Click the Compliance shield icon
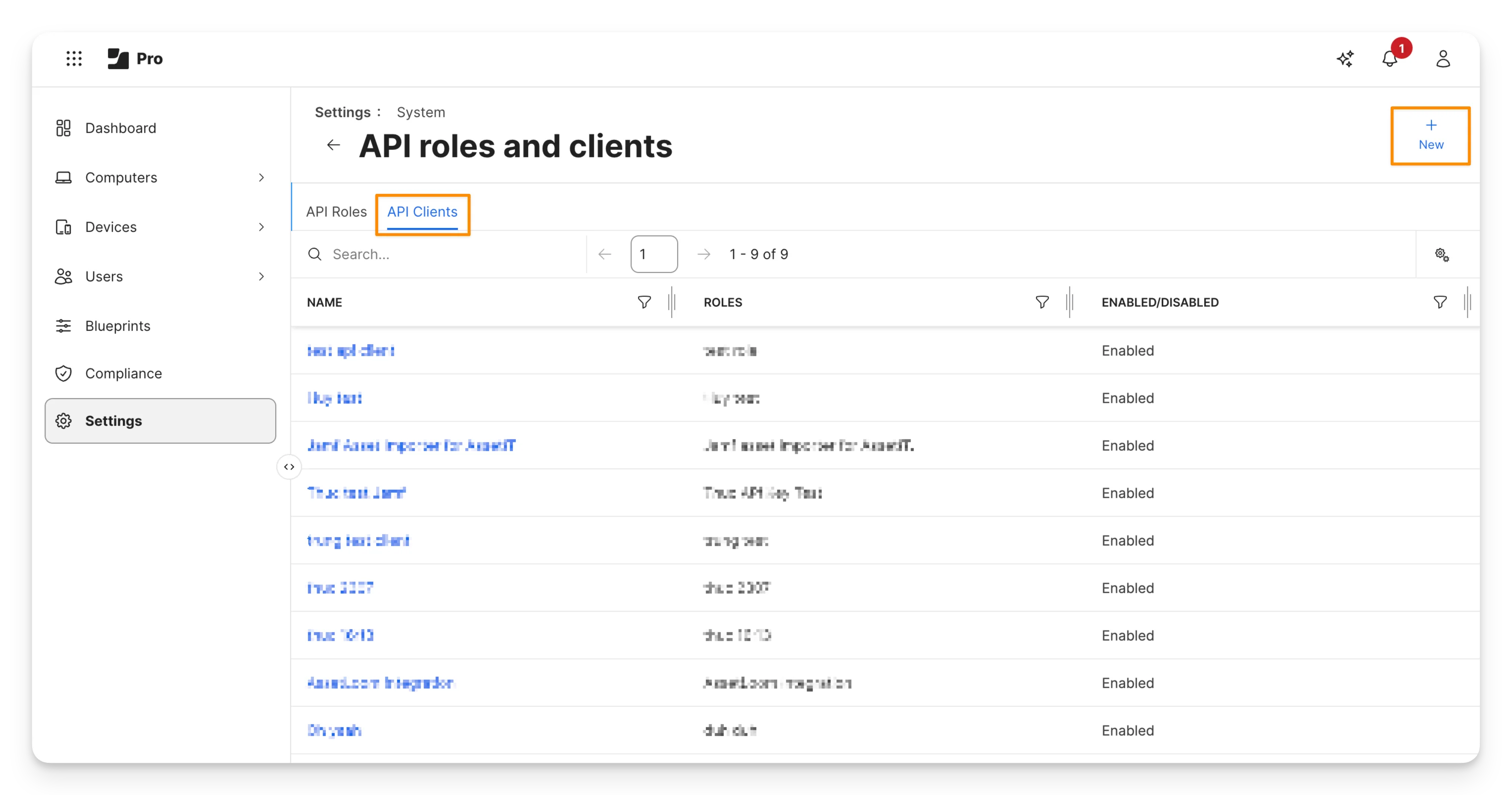 pyautogui.click(x=63, y=374)
